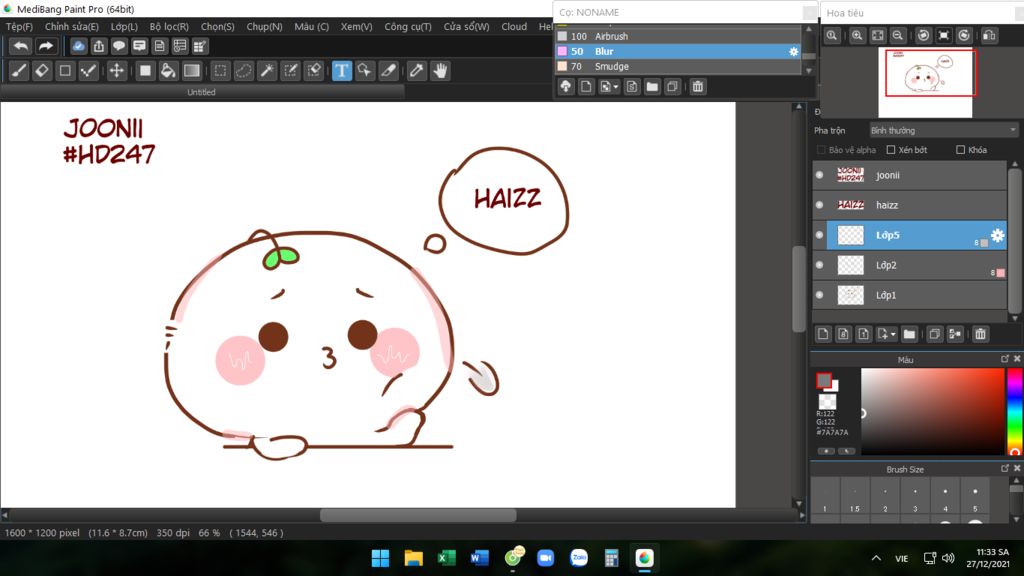Select the Bucket fill tool

[168, 71]
